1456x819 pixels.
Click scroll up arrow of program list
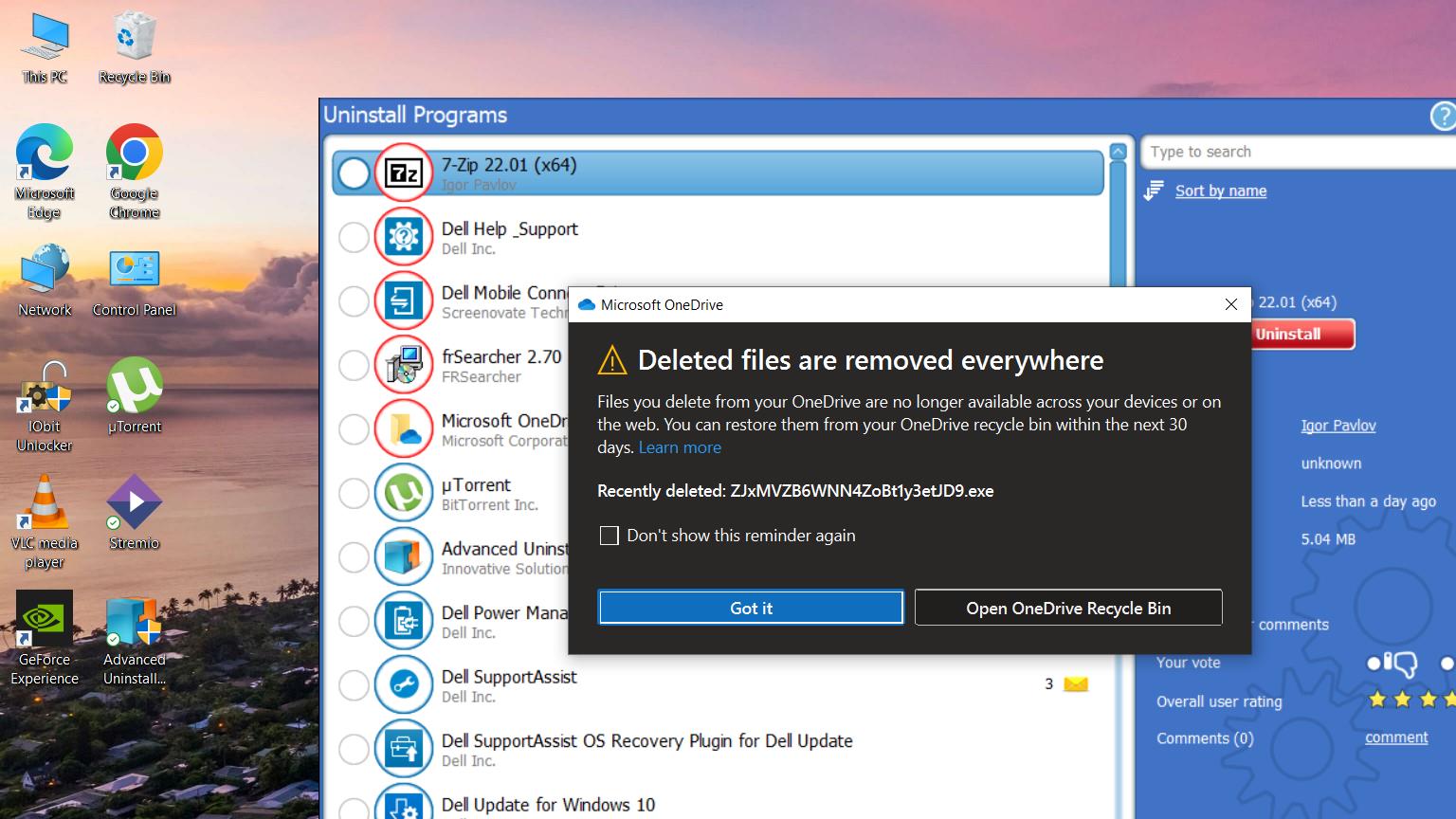(x=1118, y=152)
